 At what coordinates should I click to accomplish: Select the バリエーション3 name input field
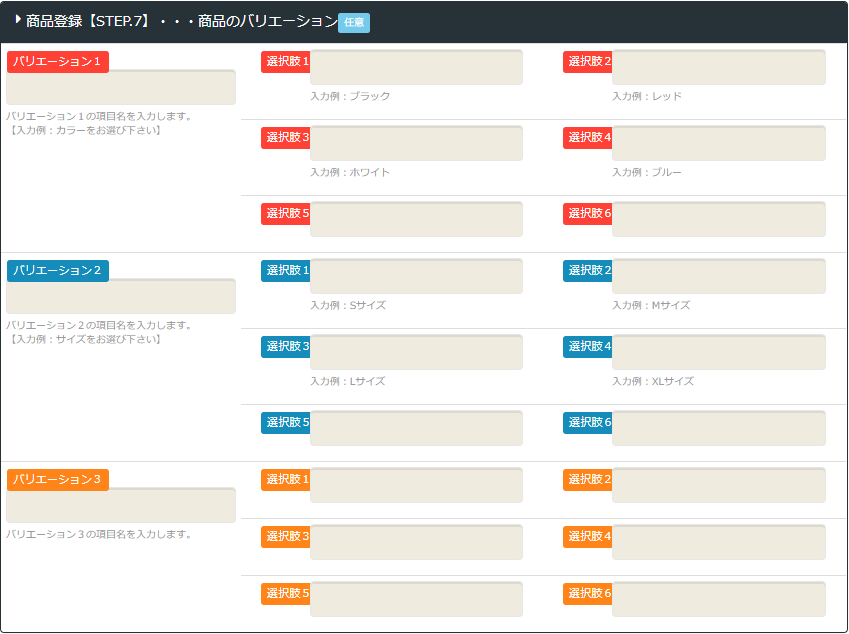pos(121,507)
